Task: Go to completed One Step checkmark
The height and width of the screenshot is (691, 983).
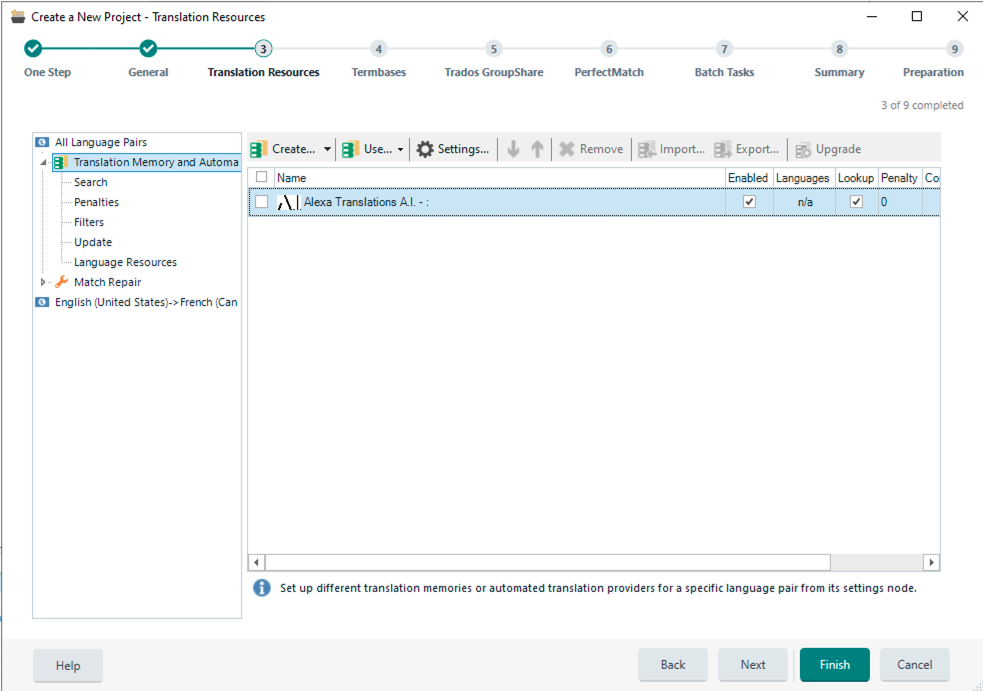Action: pos(33,48)
